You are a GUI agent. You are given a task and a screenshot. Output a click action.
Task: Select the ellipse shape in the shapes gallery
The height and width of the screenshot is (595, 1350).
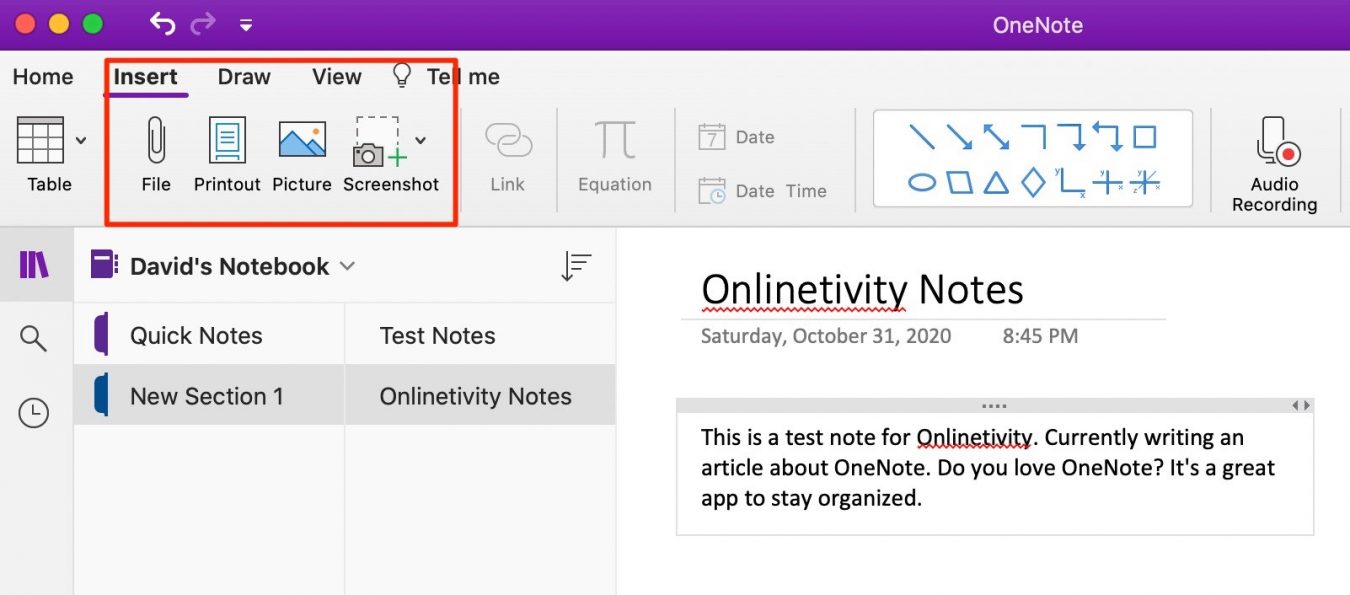pyautogui.click(x=921, y=184)
